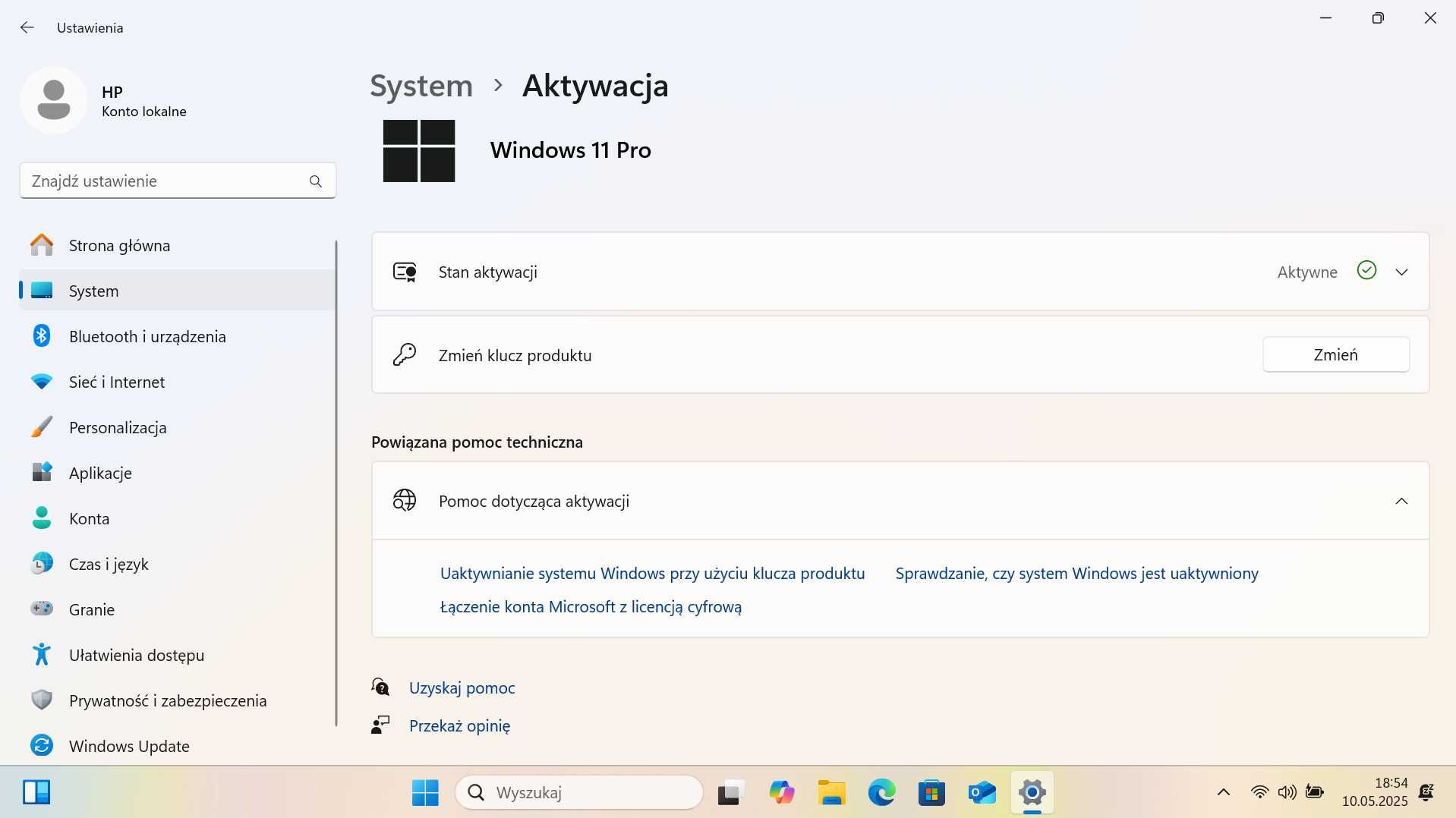Click the accessibility figure icon
The image size is (1456, 818).
pos(42,654)
